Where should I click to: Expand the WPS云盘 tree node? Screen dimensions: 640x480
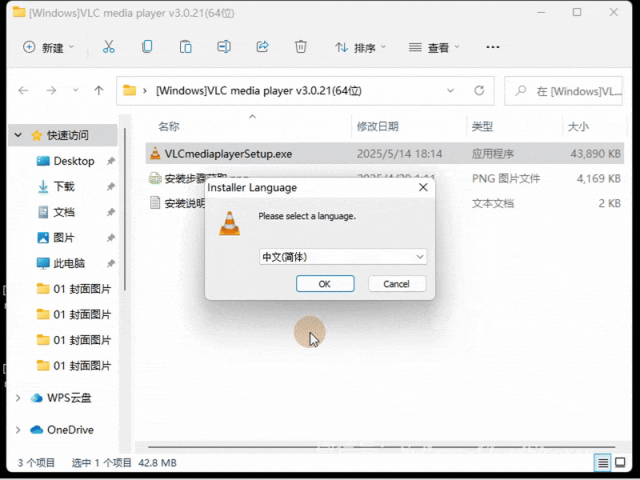click(18, 398)
